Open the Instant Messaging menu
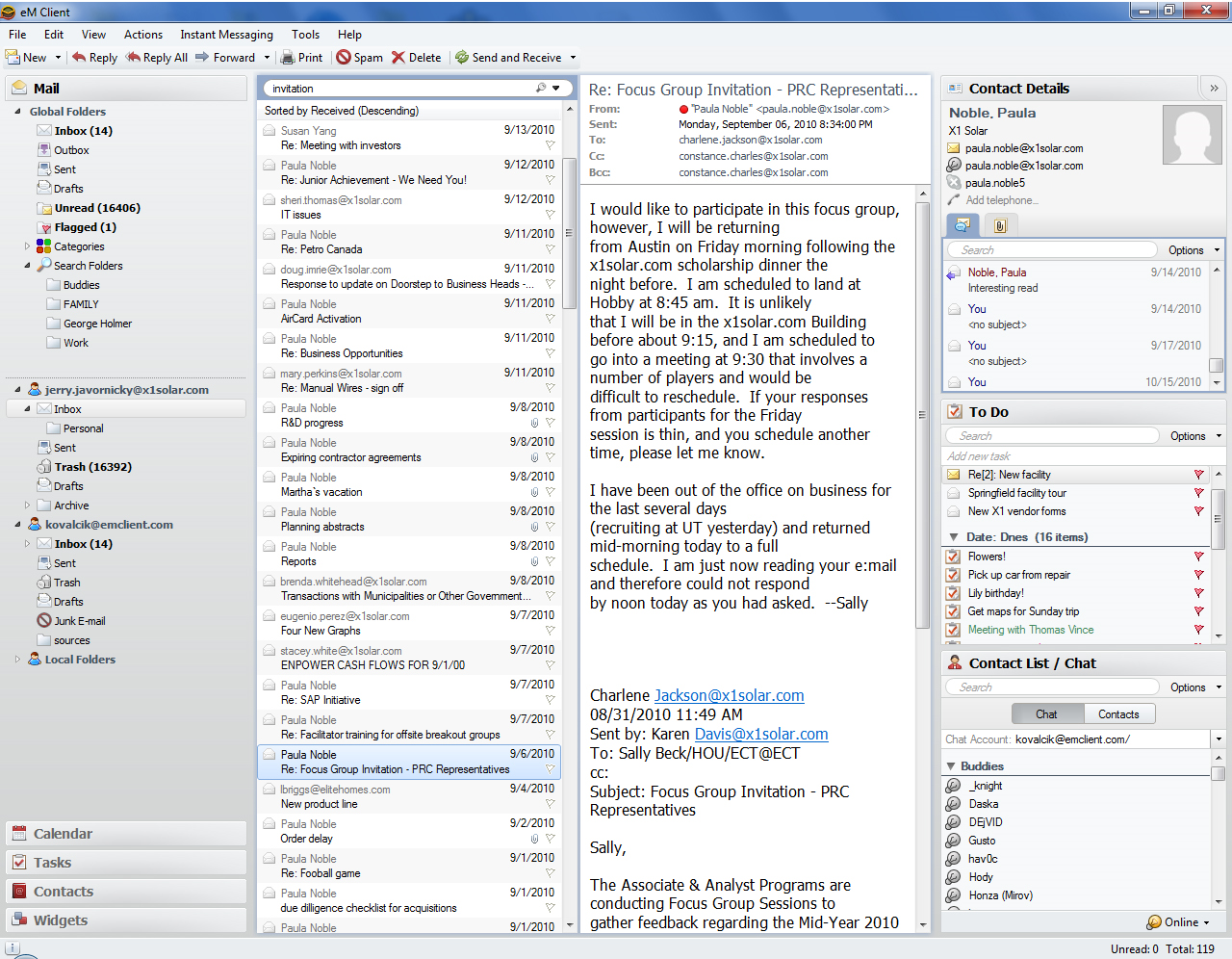This screenshot has width=1232, height=959. 226,35
